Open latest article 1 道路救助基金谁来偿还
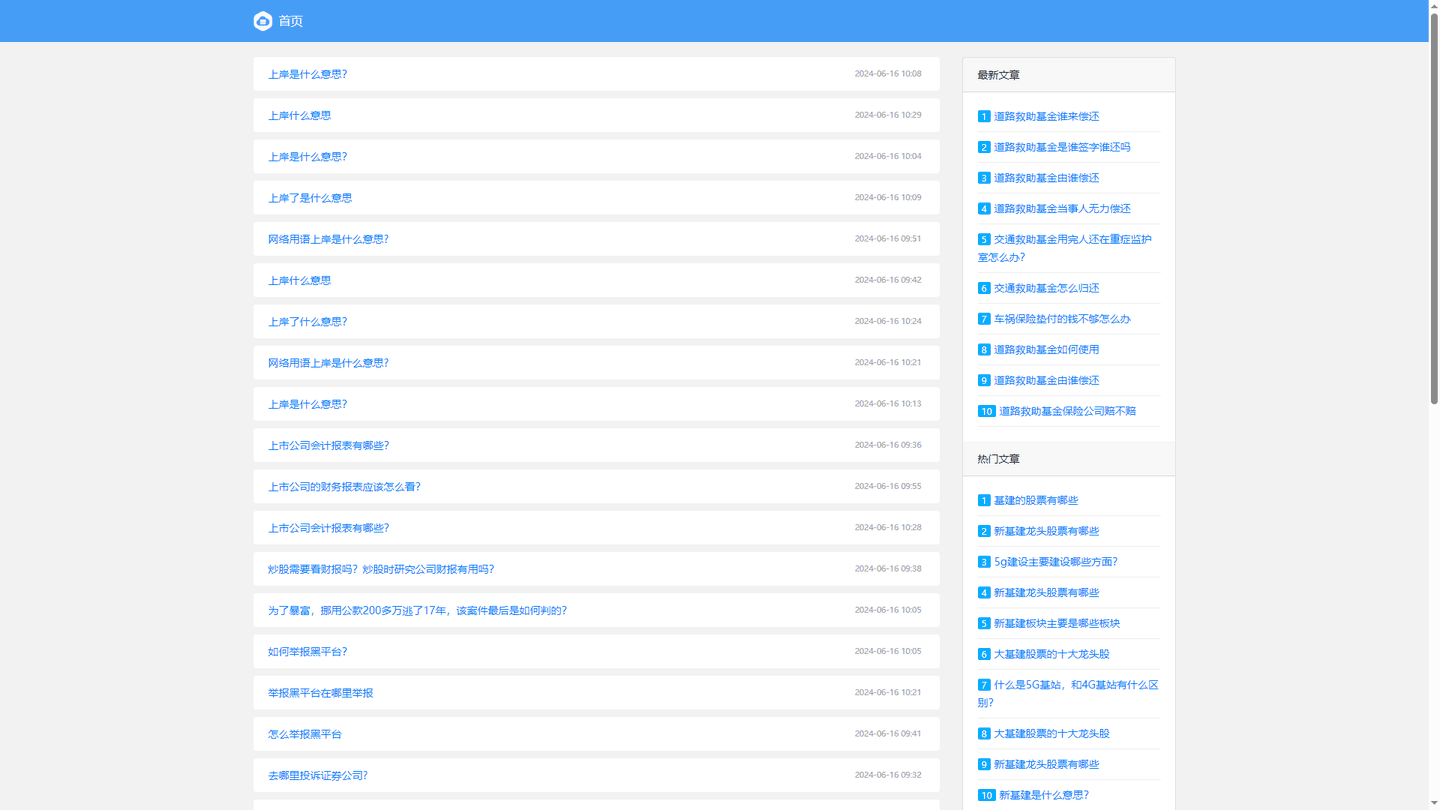 [1046, 116]
